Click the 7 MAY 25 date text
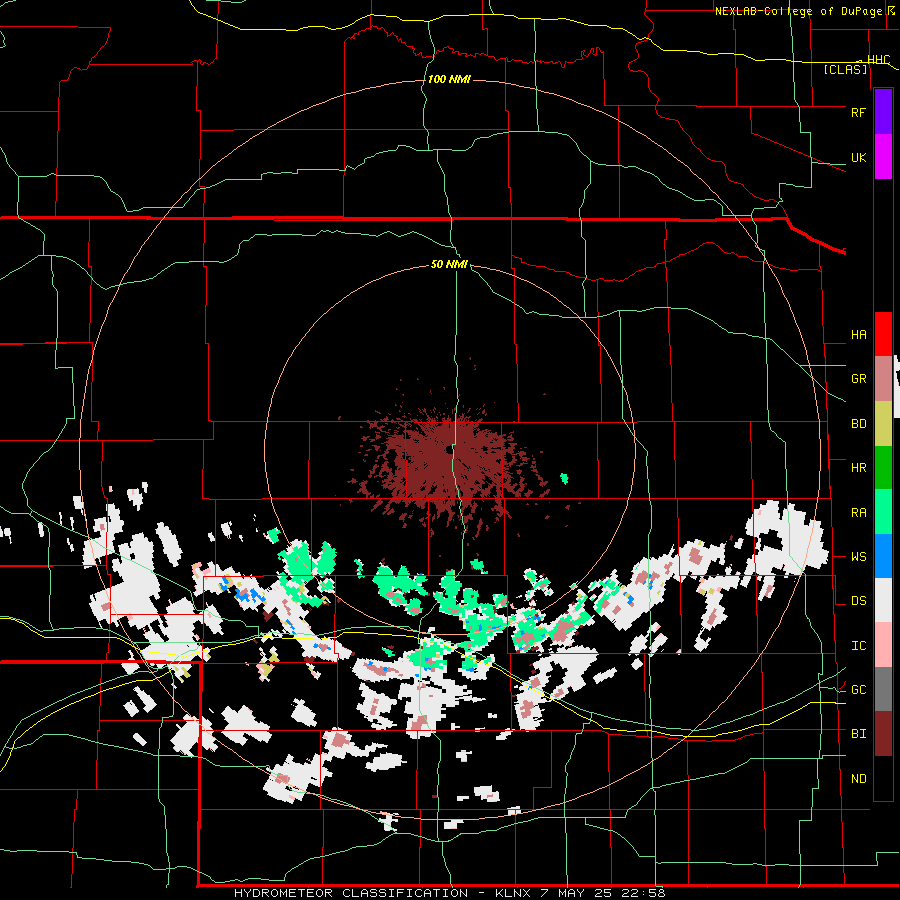900x900 pixels. [574, 893]
